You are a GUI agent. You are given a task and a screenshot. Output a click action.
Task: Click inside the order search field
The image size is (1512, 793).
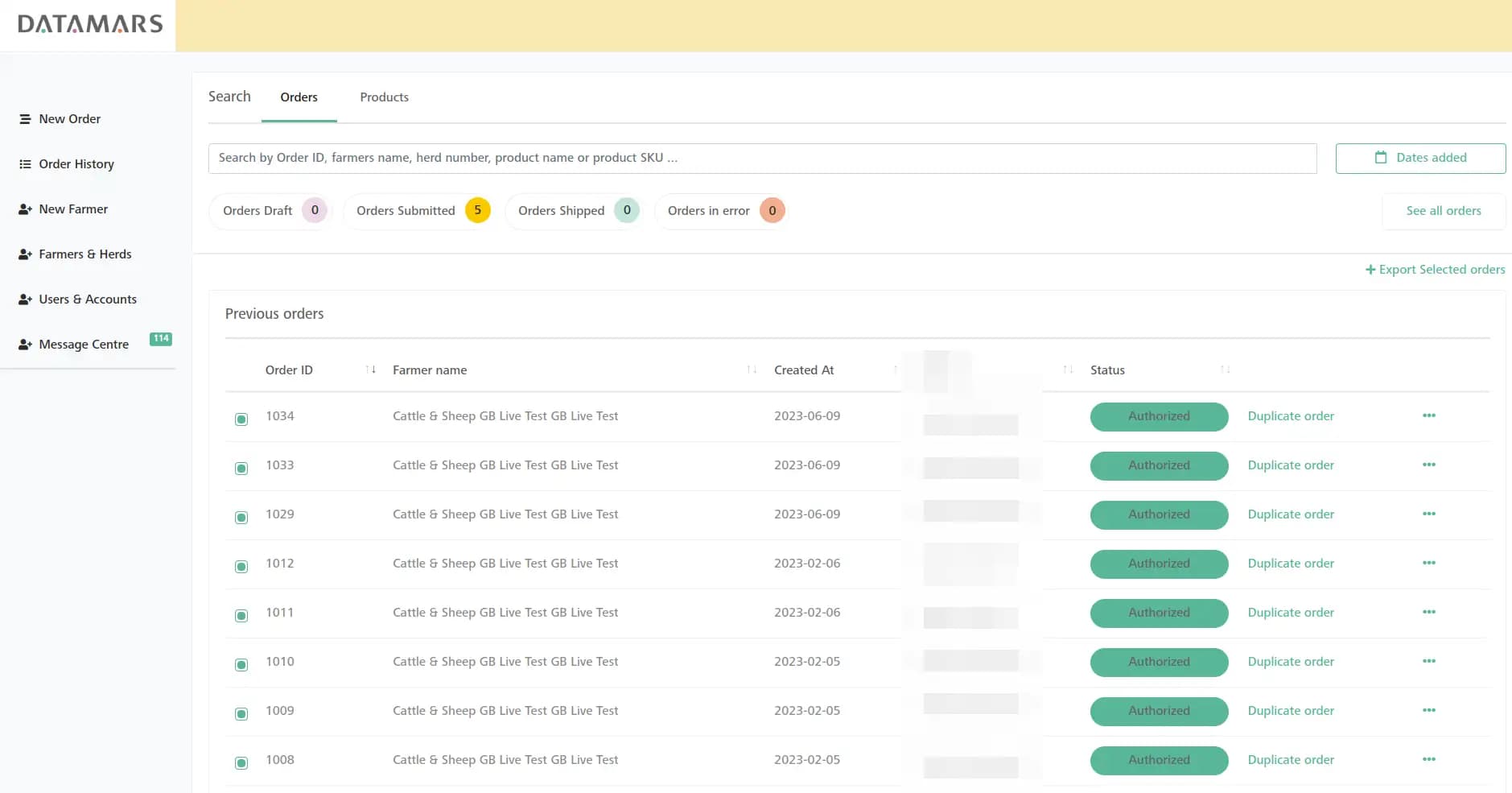[762, 158]
